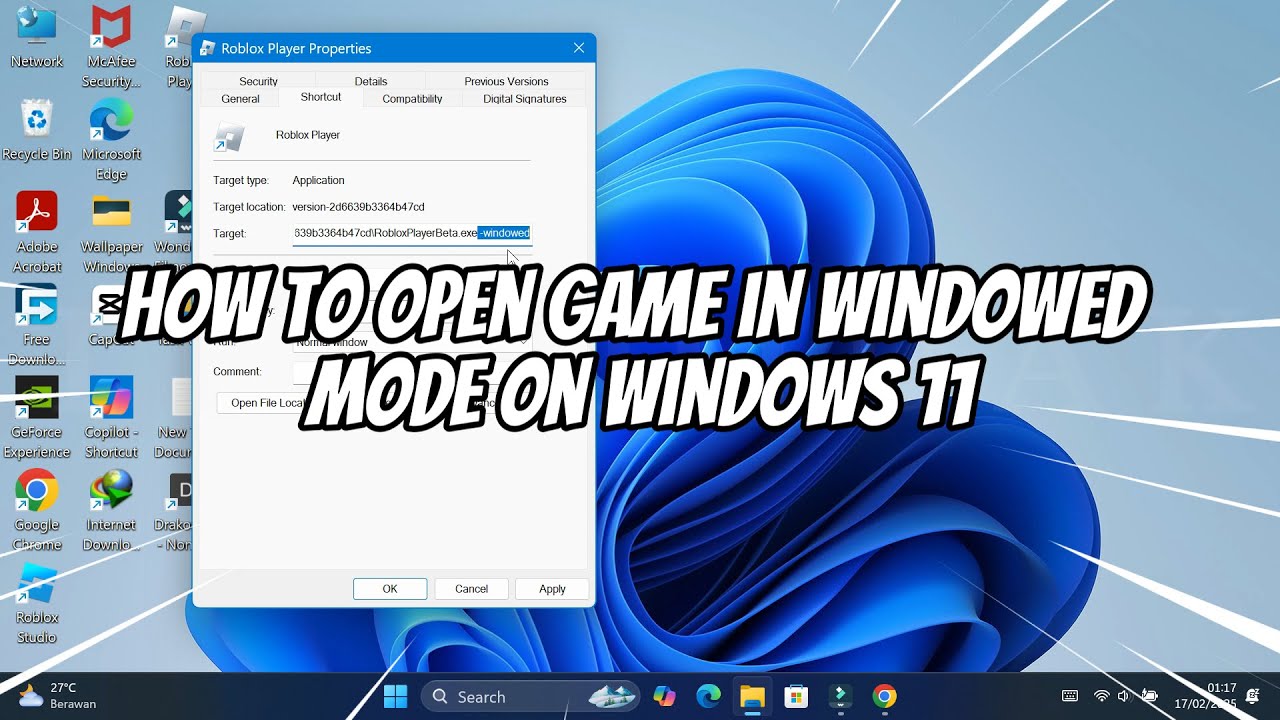Viewport: 1280px width, 720px height.
Task: Click the volume speaker tray icon
Action: [1123, 696]
